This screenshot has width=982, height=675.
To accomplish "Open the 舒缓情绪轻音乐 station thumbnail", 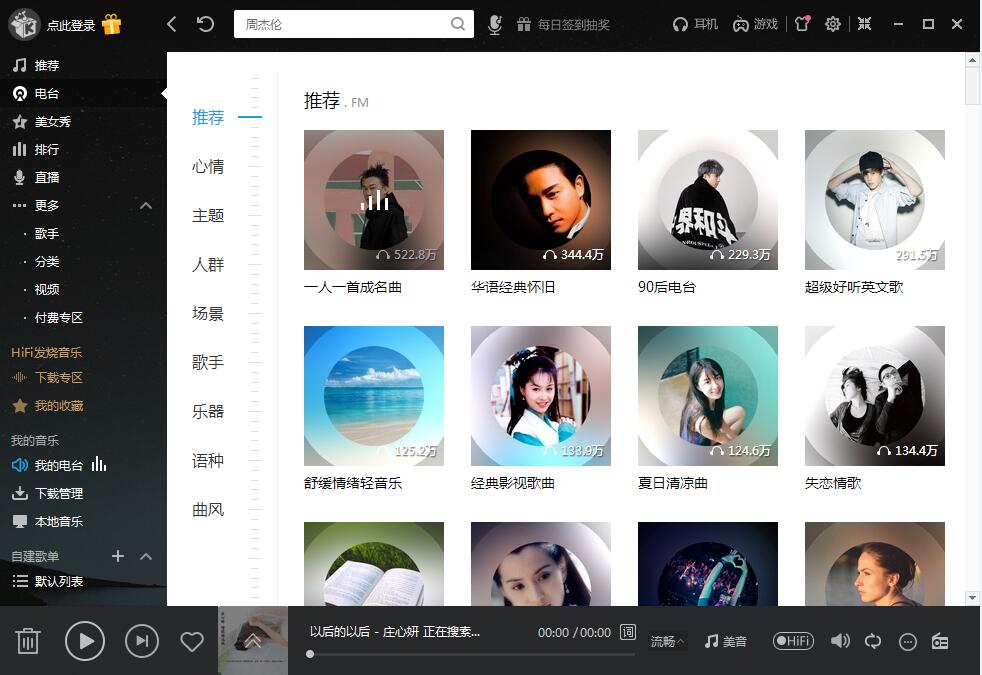I will point(374,396).
